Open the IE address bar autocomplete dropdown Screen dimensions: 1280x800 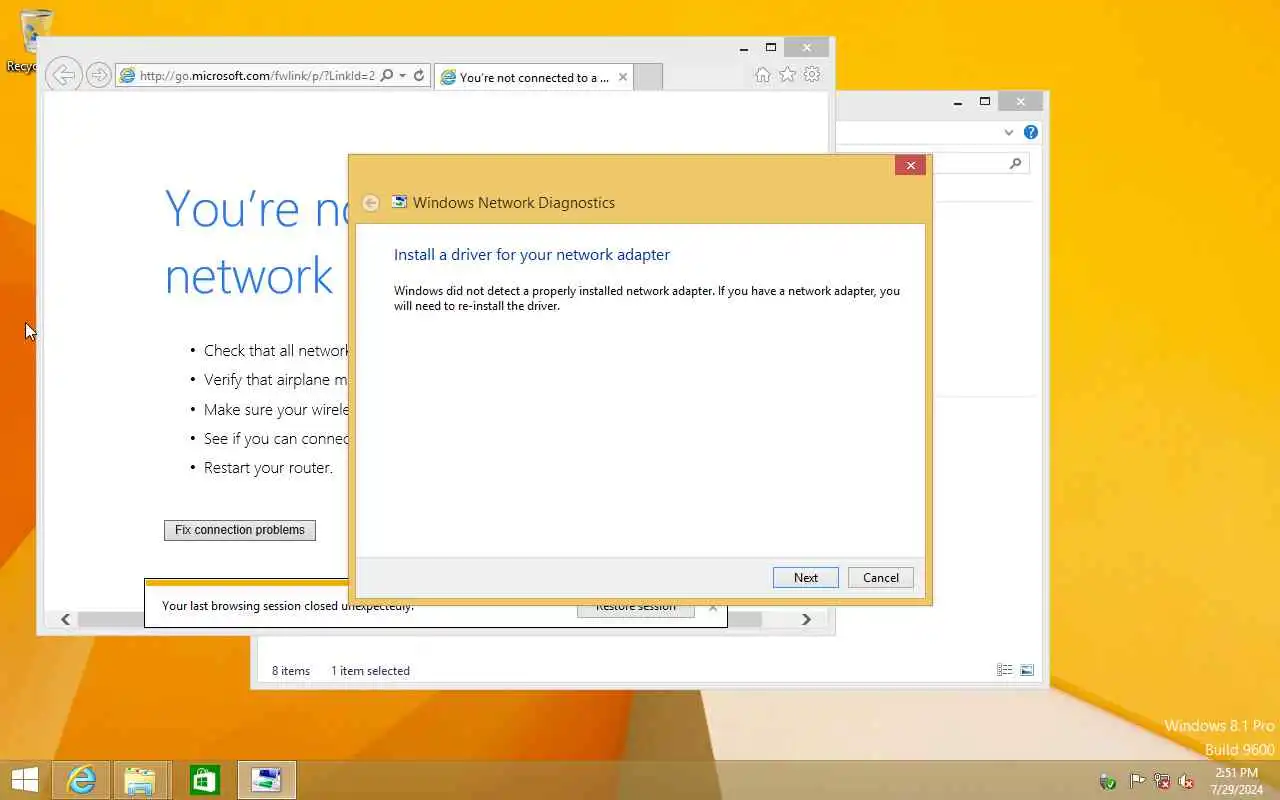[x=402, y=75]
